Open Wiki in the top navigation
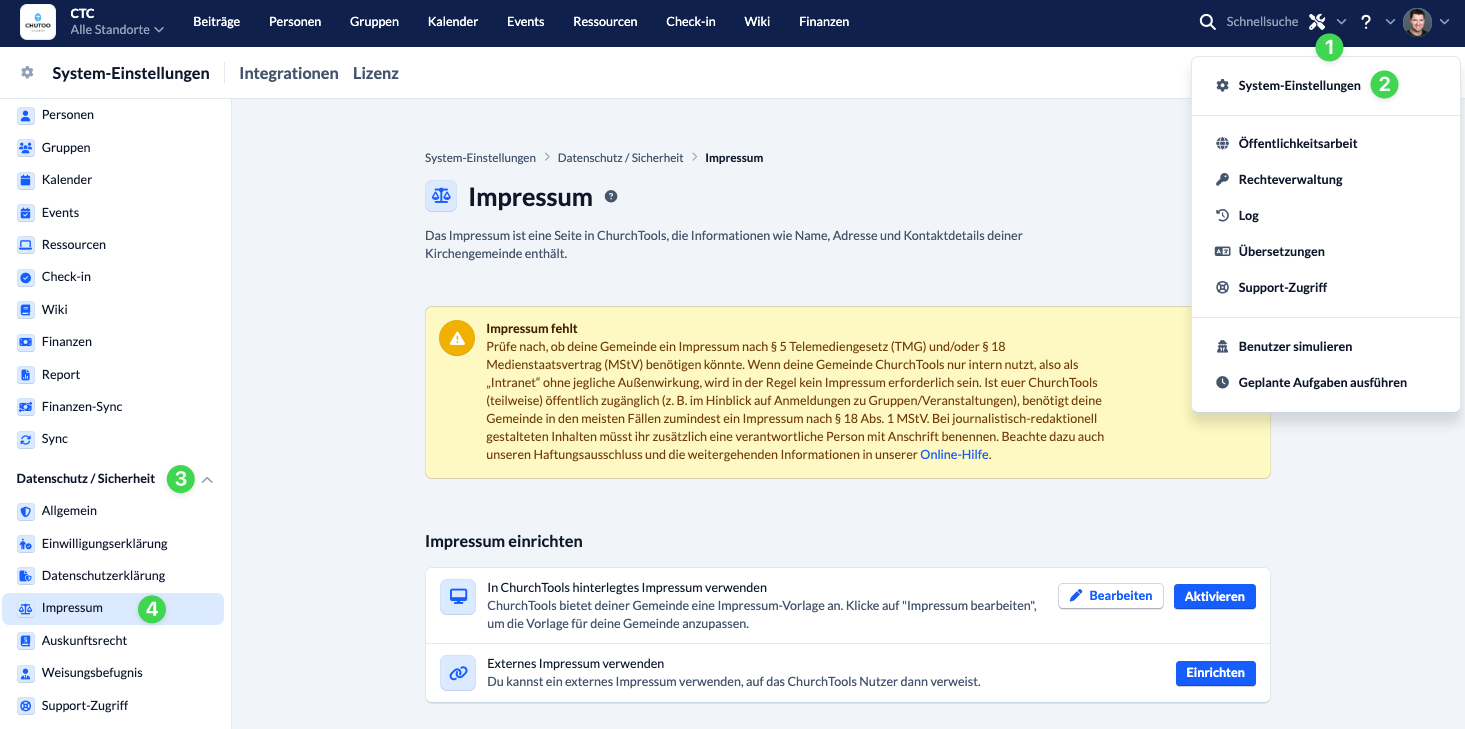Image resolution: width=1465 pixels, height=729 pixels. (757, 22)
